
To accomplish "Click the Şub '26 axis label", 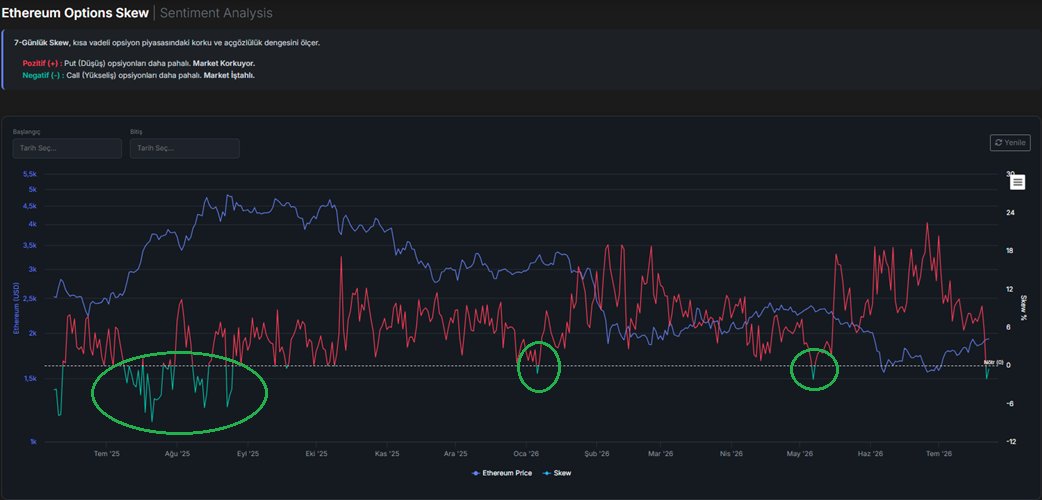I will pos(597,453).
